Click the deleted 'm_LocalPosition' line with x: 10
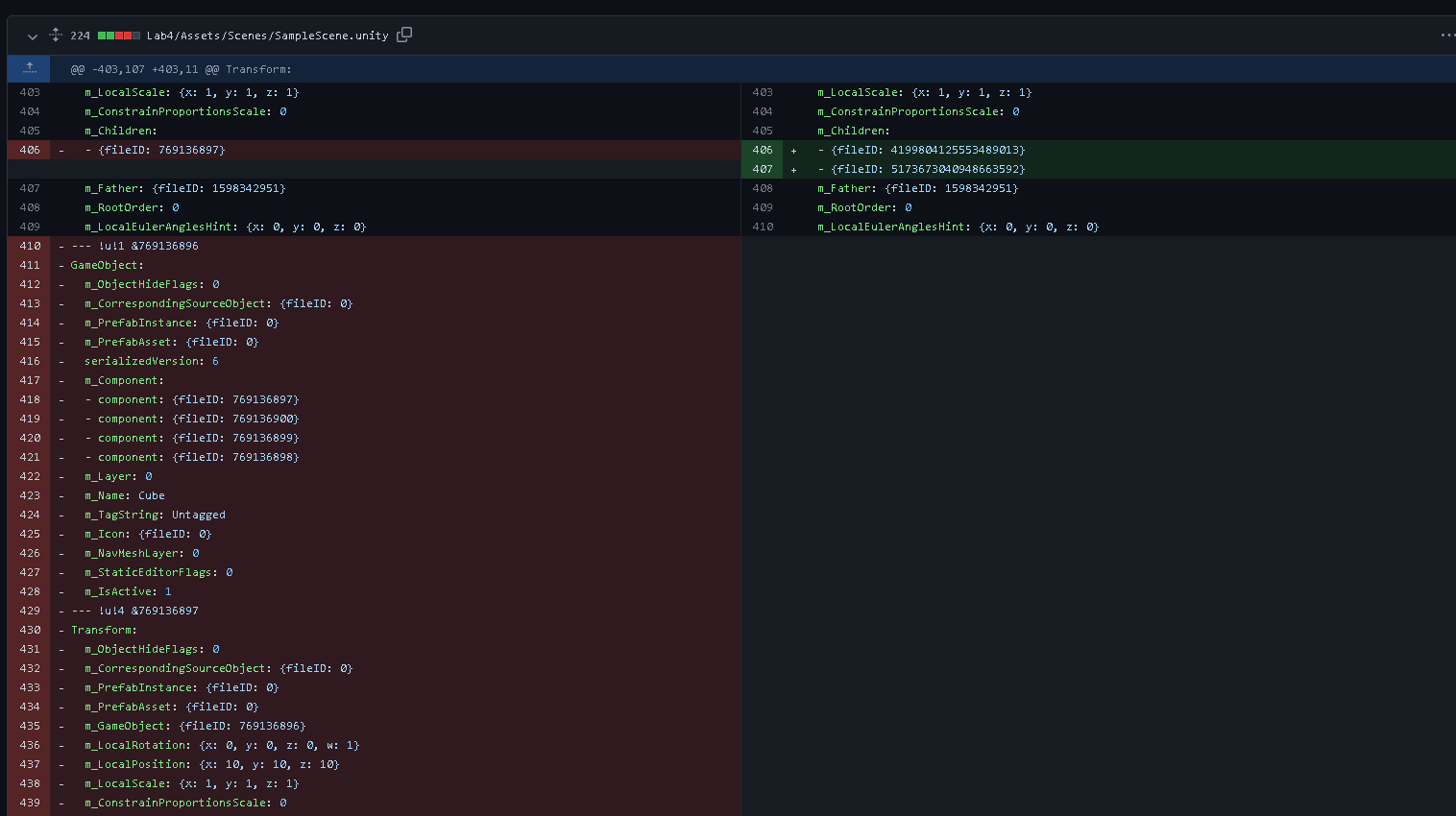Image resolution: width=1456 pixels, height=816 pixels. pos(211,764)
